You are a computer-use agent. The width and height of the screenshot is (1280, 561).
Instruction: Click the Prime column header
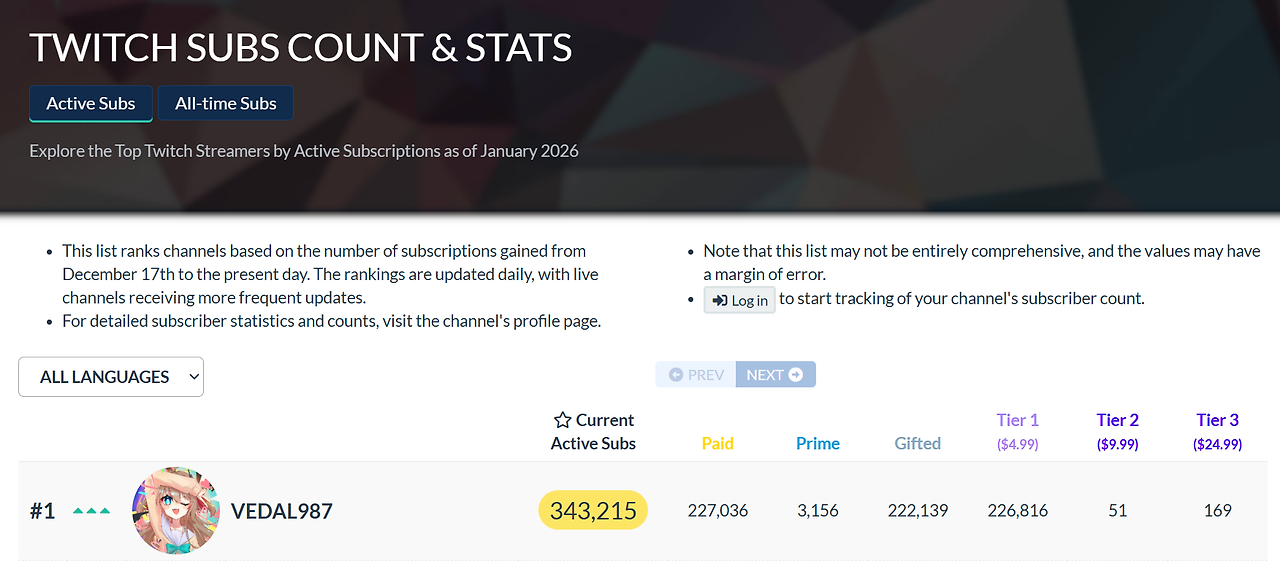point(818,443)
